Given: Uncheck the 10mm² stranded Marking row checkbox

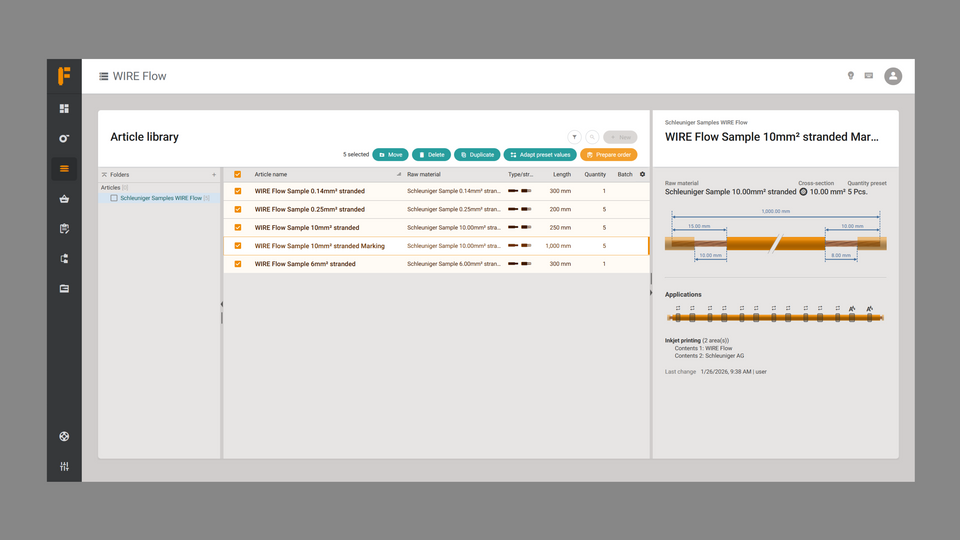Looking at the screenshot, I should tap(238, 246).
